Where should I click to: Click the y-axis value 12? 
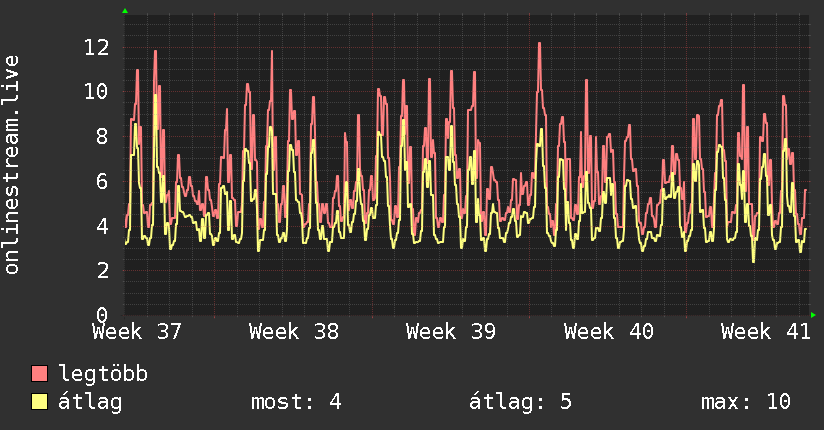point(97,47)
